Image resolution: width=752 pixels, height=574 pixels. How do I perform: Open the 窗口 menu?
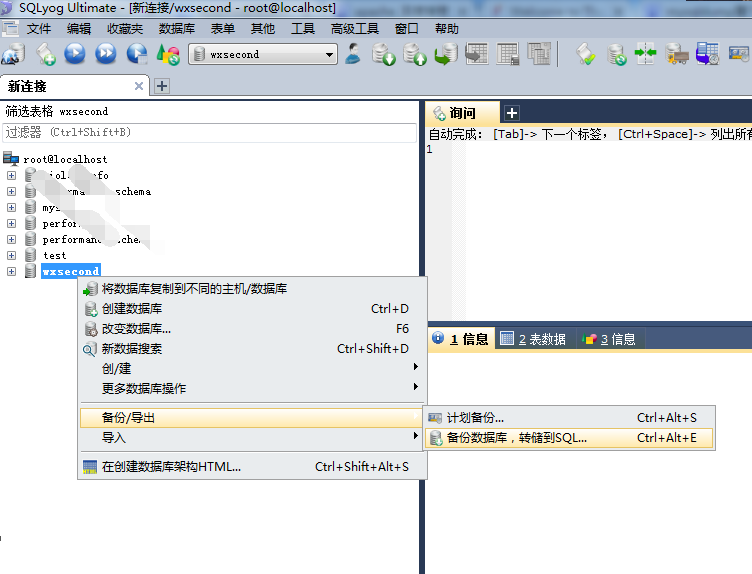click(406, 29)
